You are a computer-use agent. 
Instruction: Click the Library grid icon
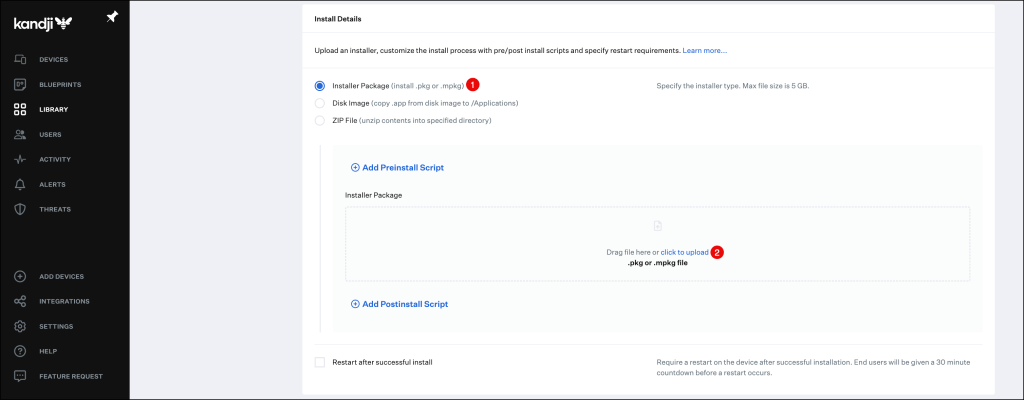tap(20, 109)
